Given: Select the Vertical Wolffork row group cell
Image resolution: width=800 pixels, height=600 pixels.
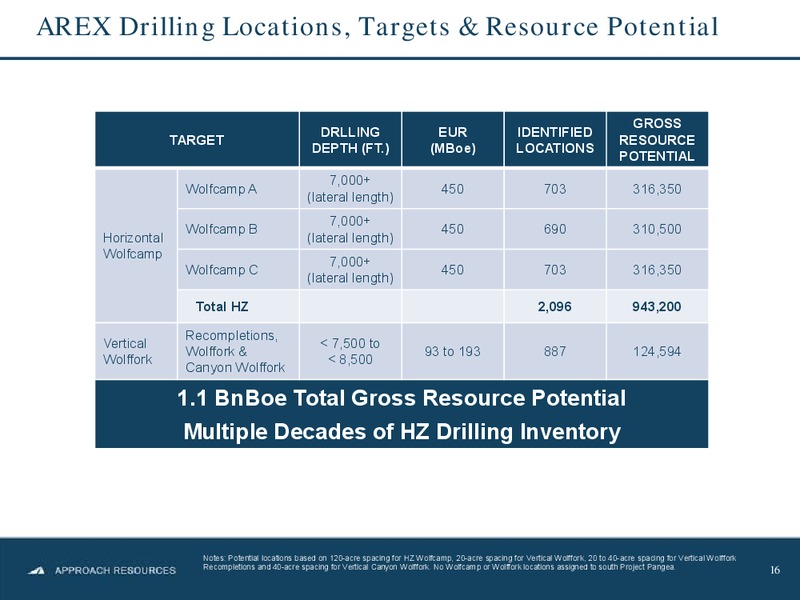Looking at the screenshot, I should [x=136, y=352].
